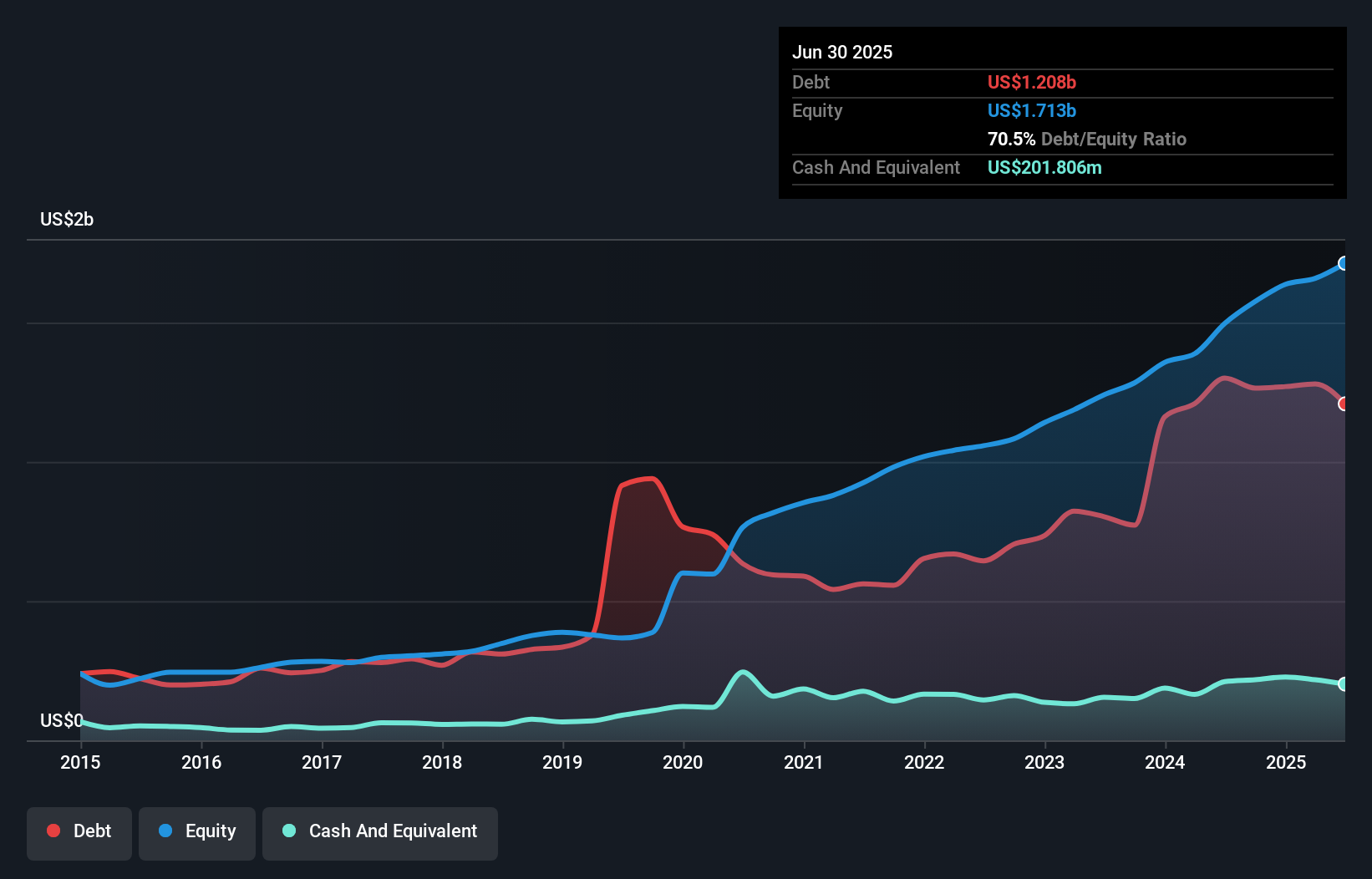Toggle the Cash And Equivalent series visibility
Image resolution: width=1372 pixels, height=879 pixels.
(380, 831)
